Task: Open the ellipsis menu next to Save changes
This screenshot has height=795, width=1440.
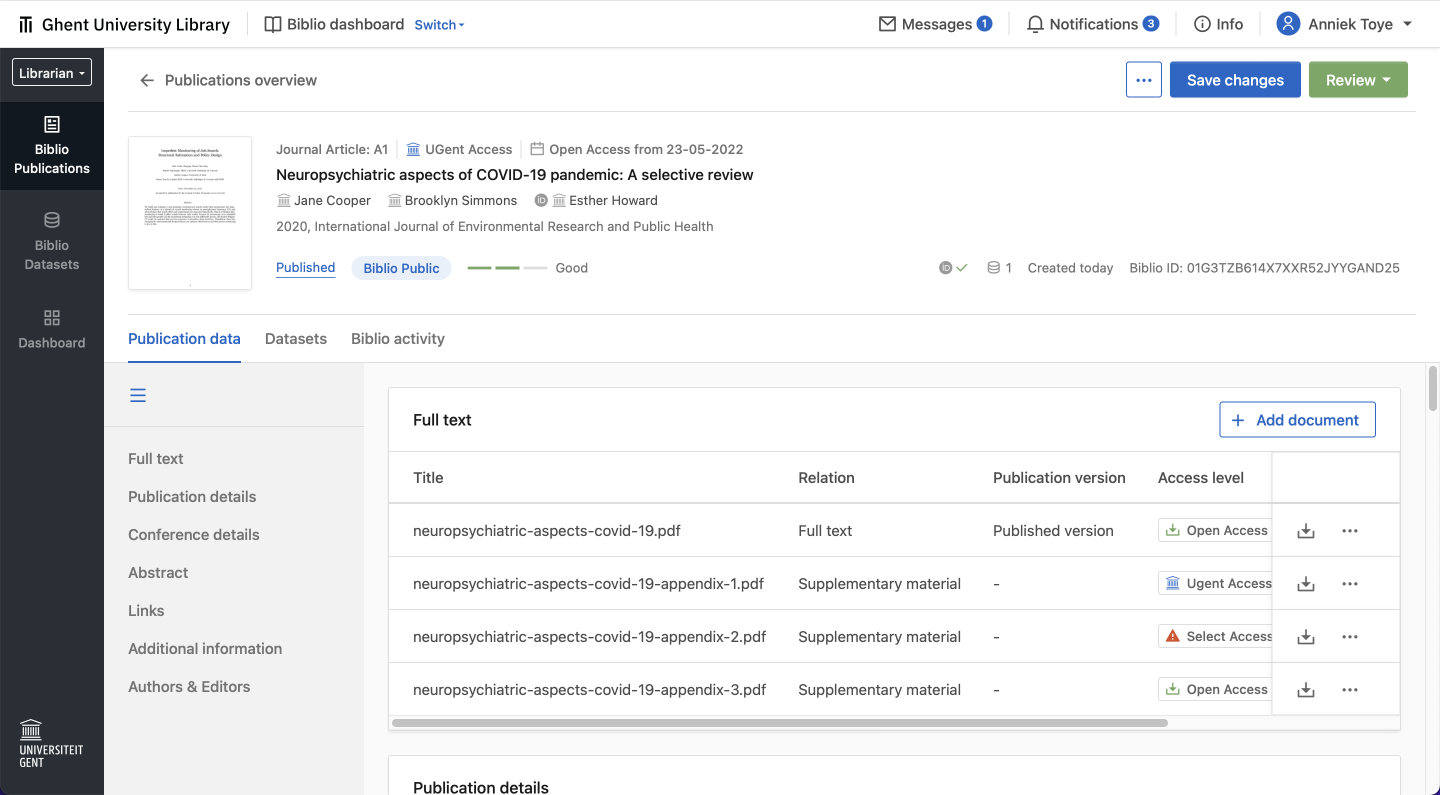Action: click(1143, 79)
